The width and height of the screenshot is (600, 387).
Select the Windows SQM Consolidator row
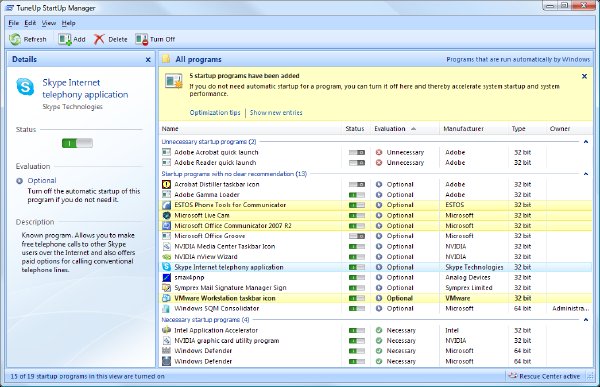point(375,308)
